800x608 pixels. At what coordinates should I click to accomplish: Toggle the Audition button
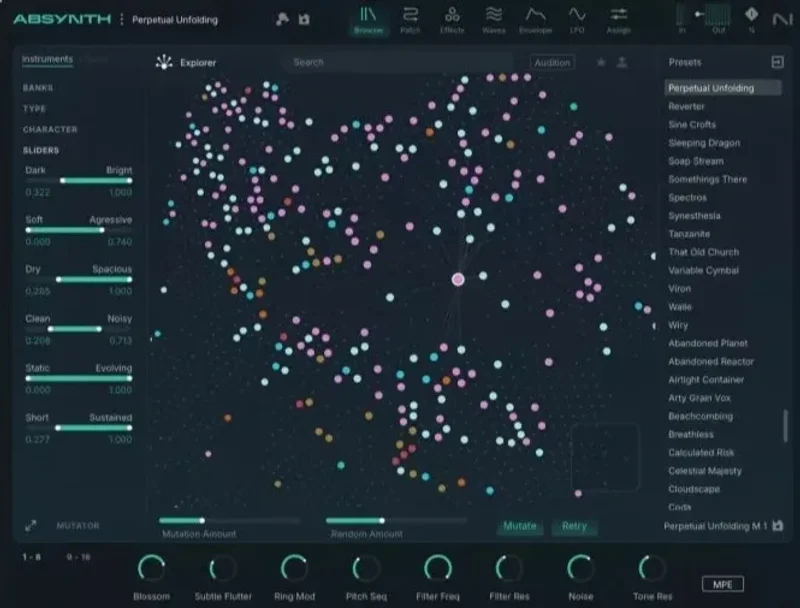[553, 62]
